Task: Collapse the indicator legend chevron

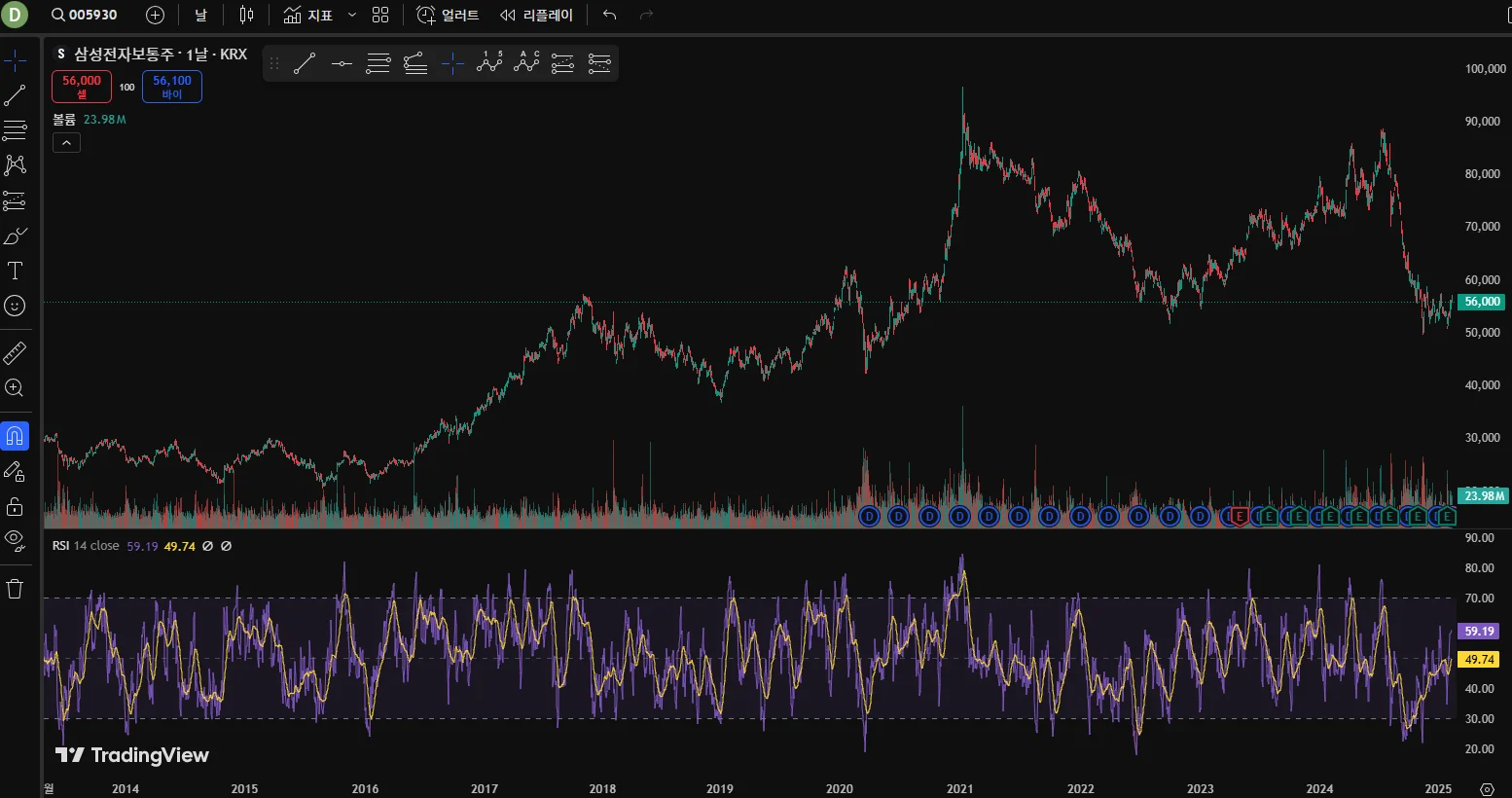Action: point(66,143)
